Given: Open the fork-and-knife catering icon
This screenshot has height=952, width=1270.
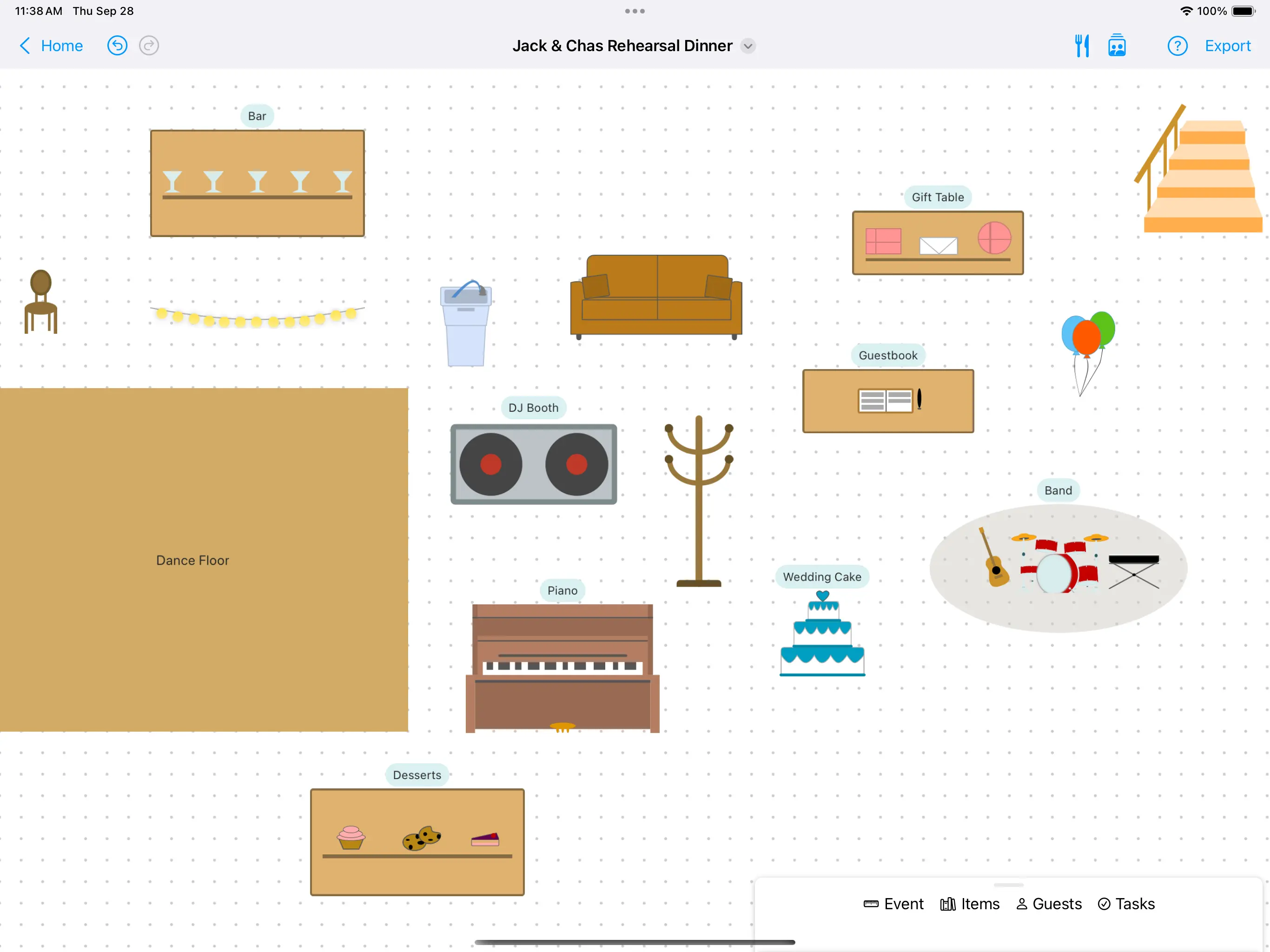Looking at the screenshot, I should click(x=1082, y=46).
